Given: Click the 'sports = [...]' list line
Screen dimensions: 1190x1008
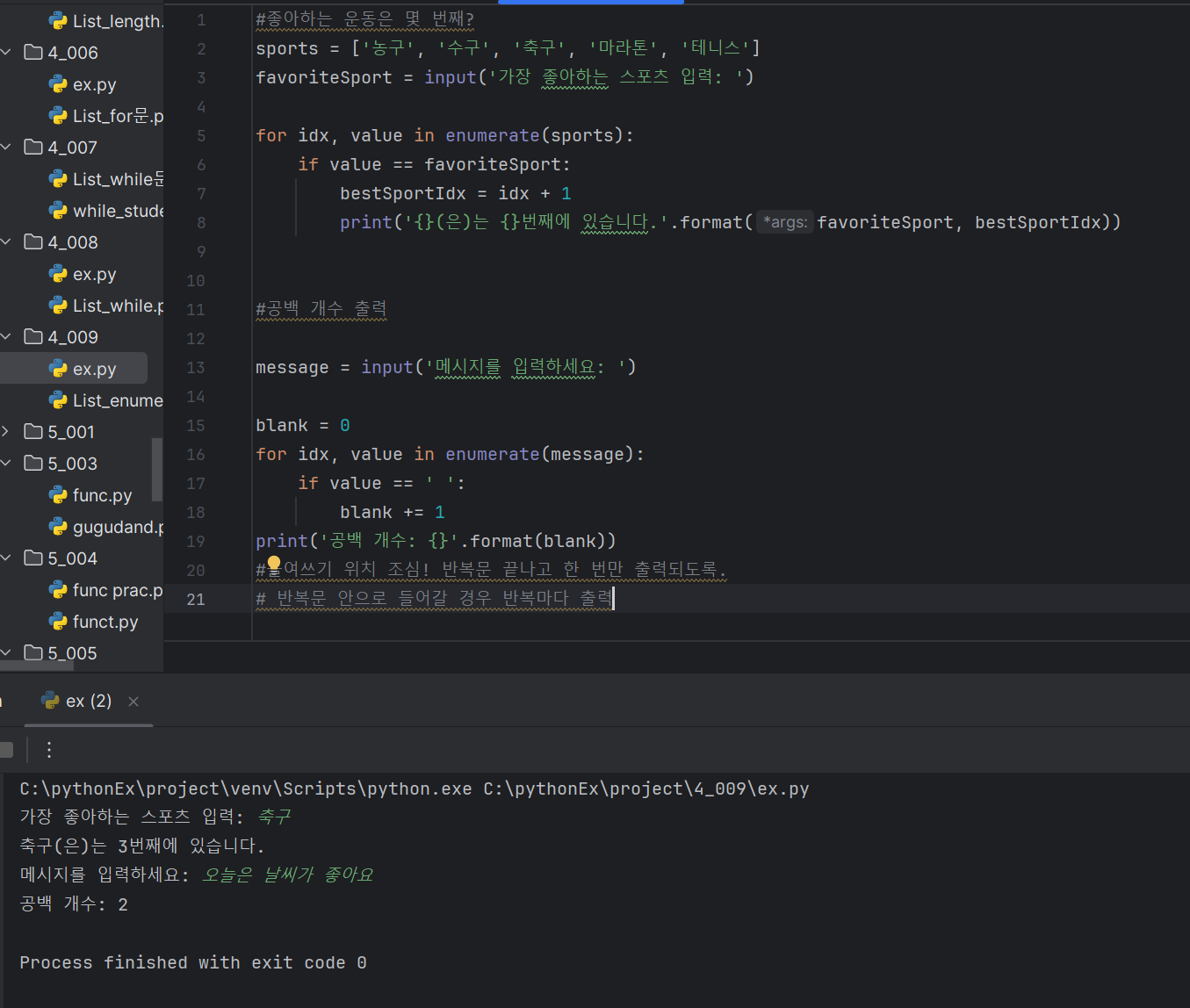Looking at the screenshot, I should 508,48.
